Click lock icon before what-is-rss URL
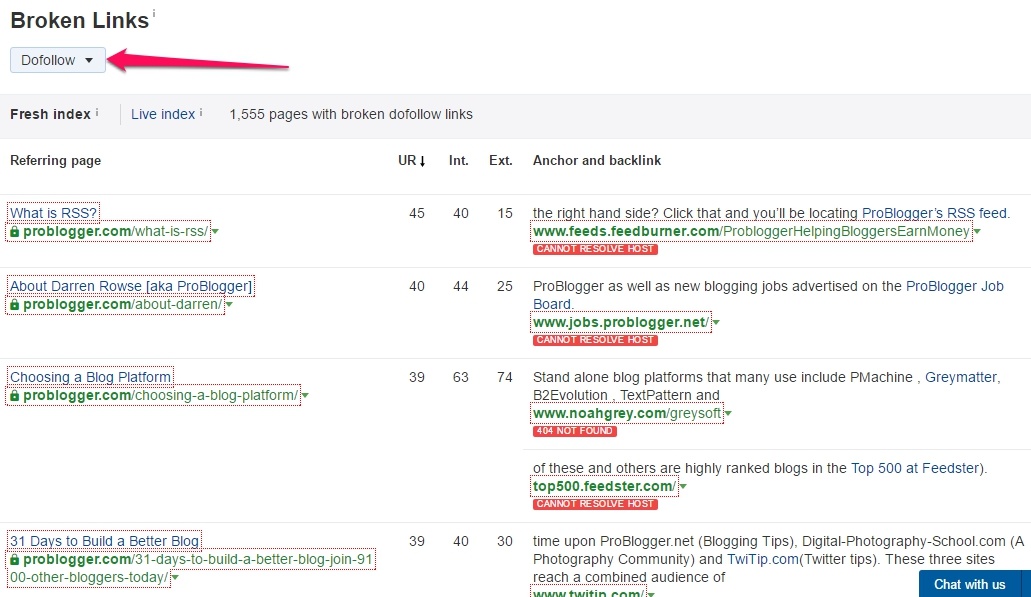The height and width of the screenshot is (597, 1031). [x=14, y=231]
